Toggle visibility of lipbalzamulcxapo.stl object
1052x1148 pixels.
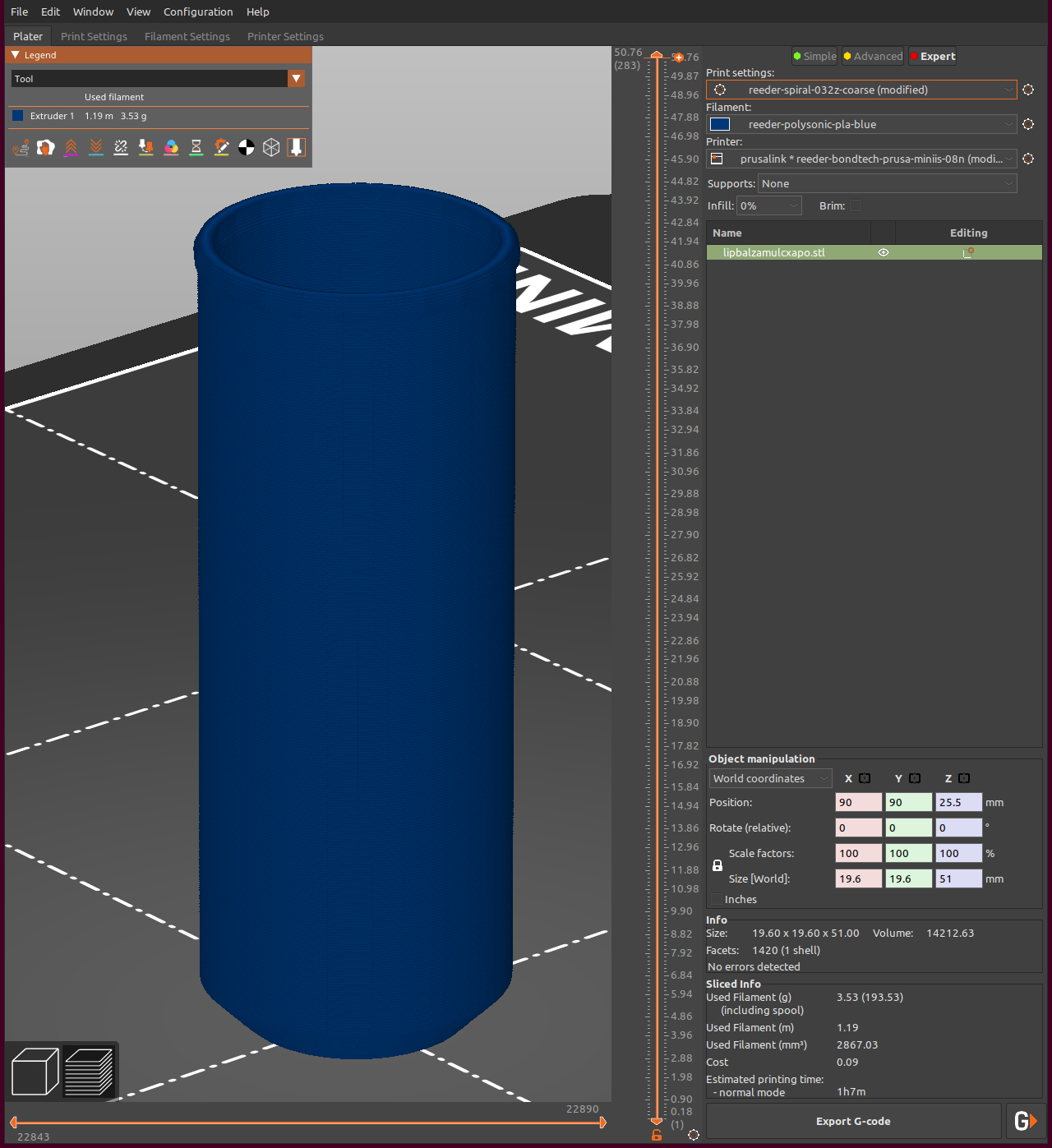pos(883,252)
